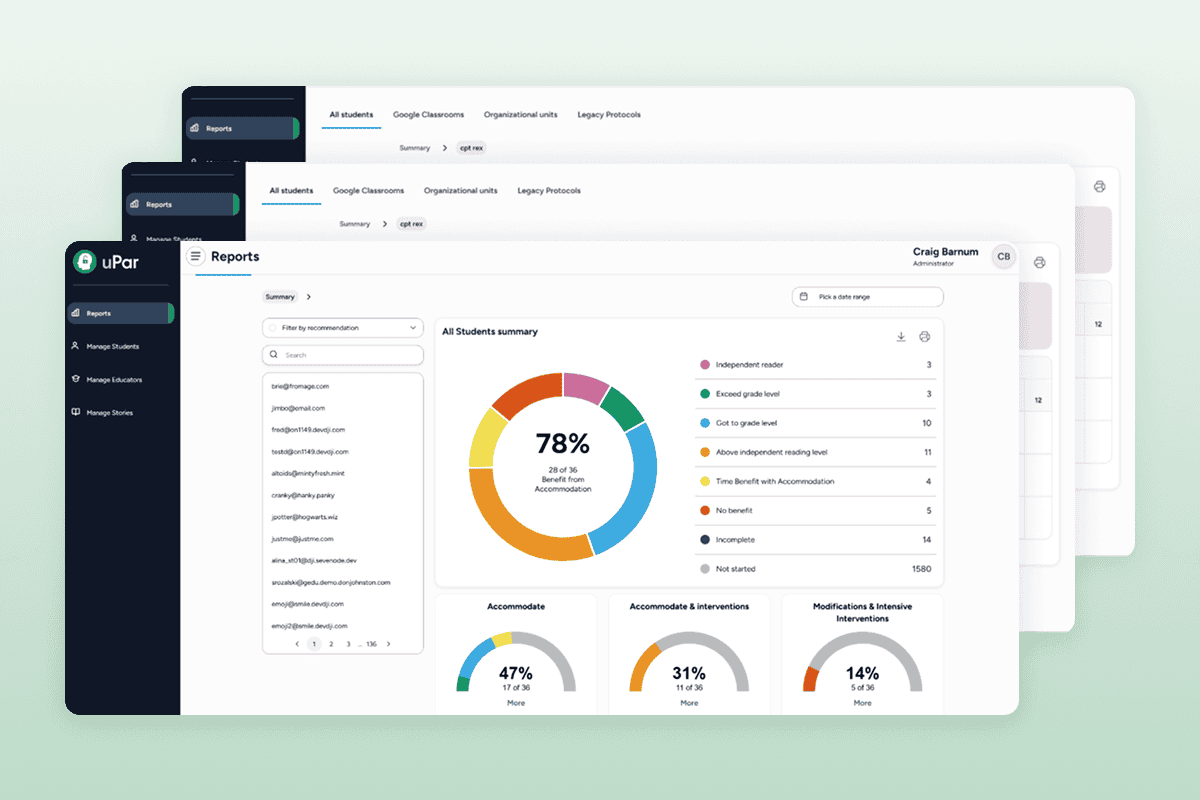Click the search magnifier in the student list
This screenshot has height=800, width=1200.
[x=272, y=354]
